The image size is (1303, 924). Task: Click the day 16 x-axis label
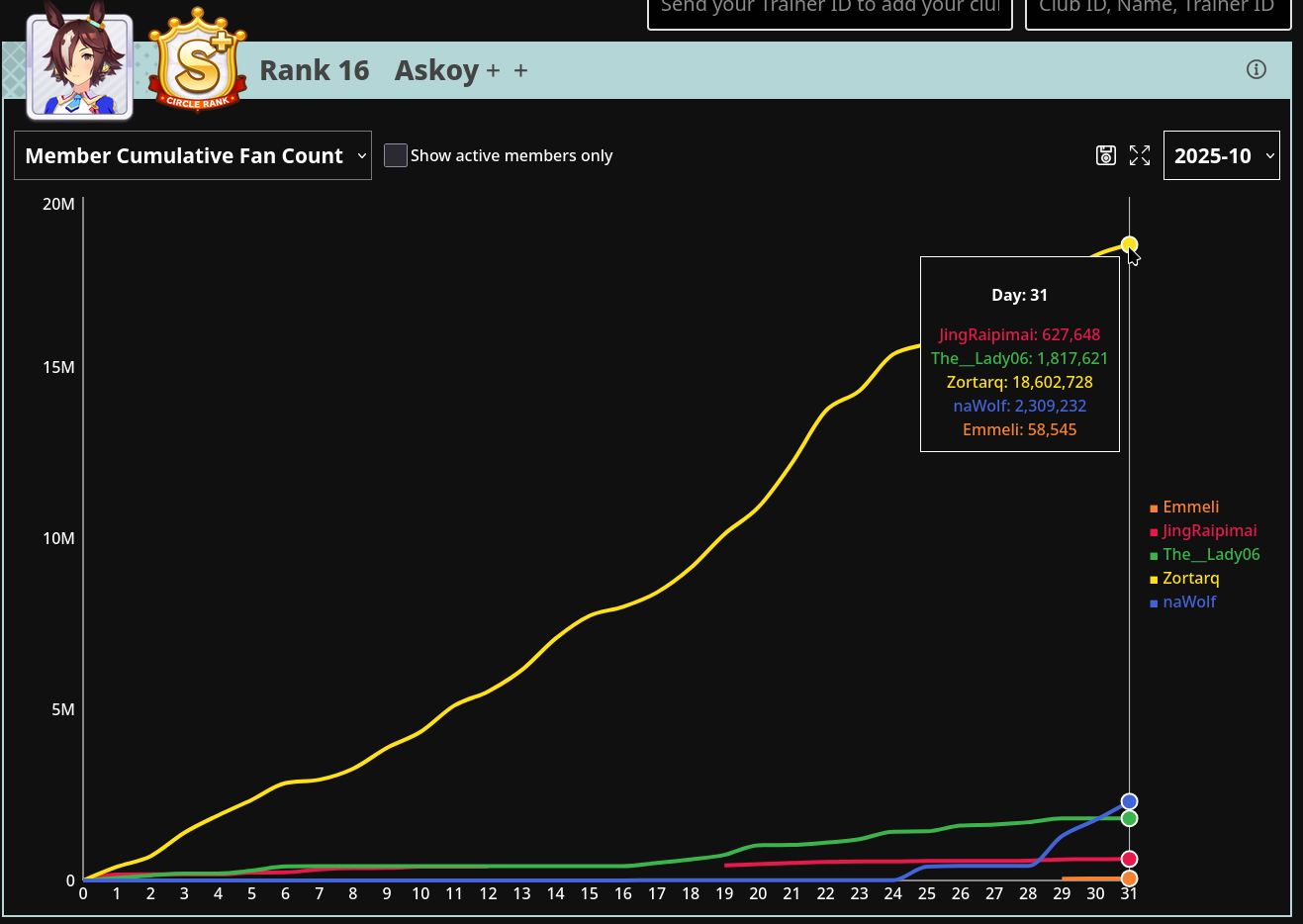coord(623,893)
